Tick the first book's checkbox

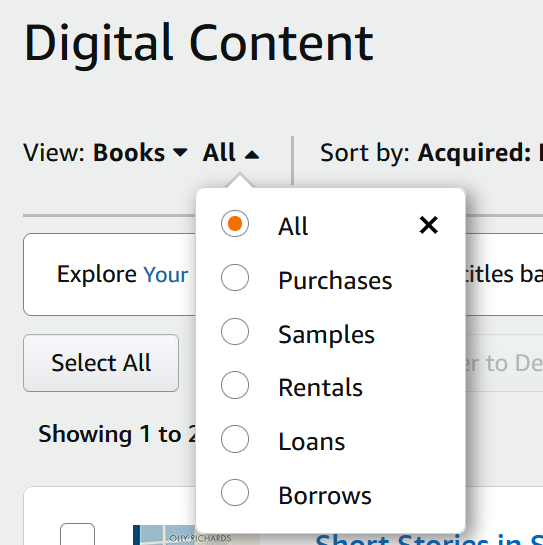[77, 534]
